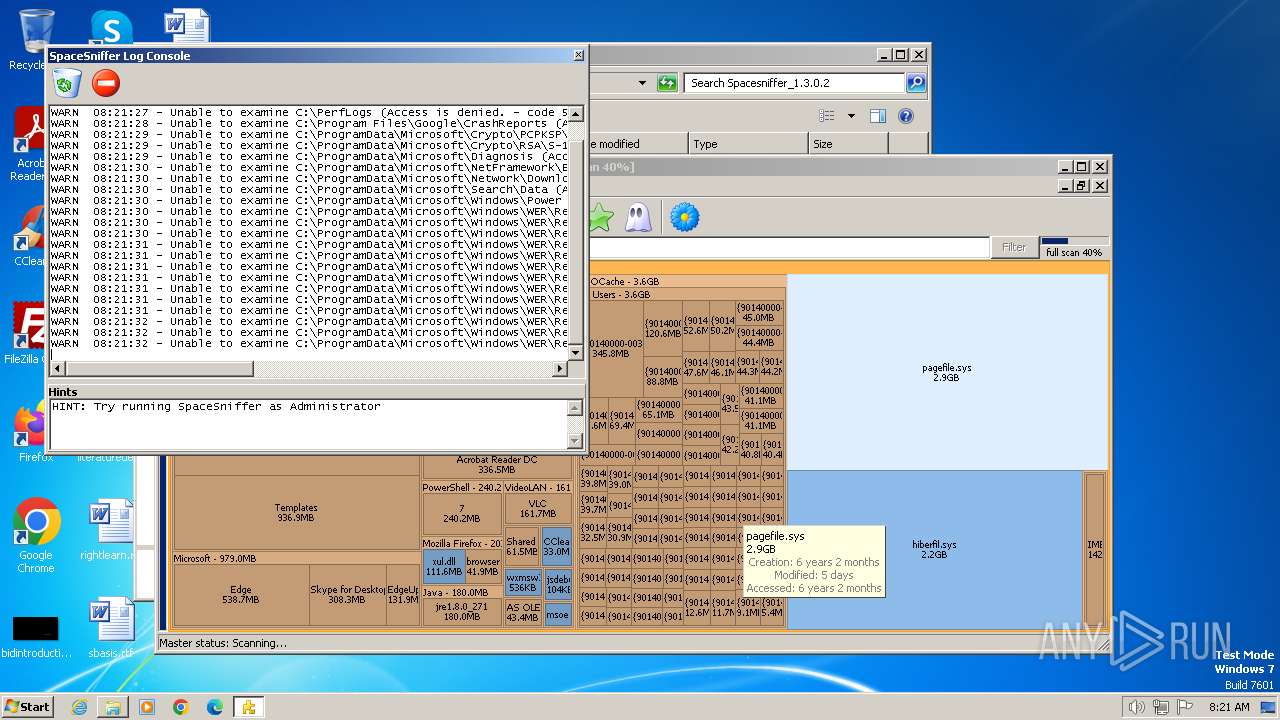The width and height of the screenshot is (1280, 720).
Task: Select the Shared 61.5MB block
Action: 521,547
